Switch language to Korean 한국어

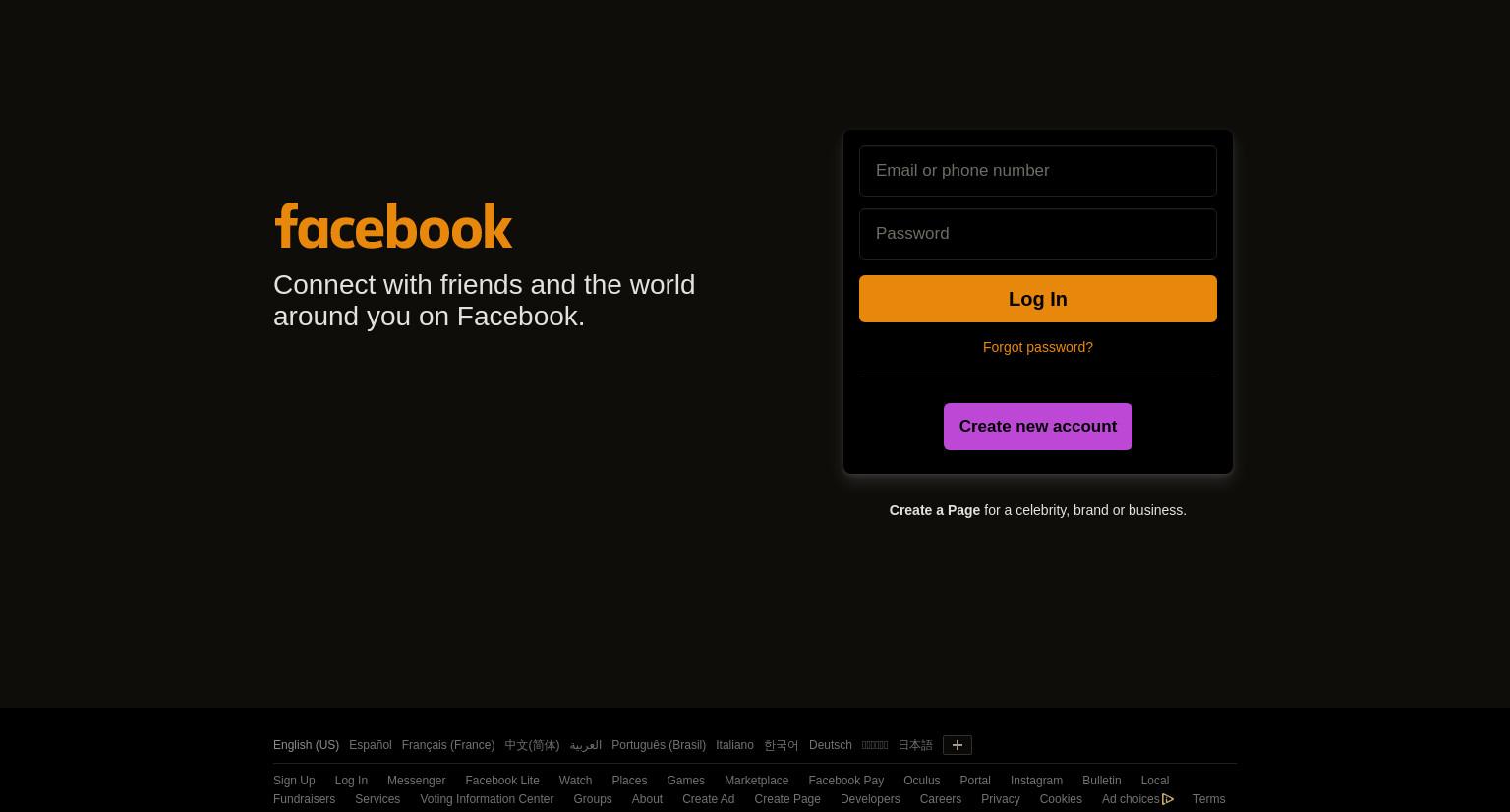click(x=781, y=745)
